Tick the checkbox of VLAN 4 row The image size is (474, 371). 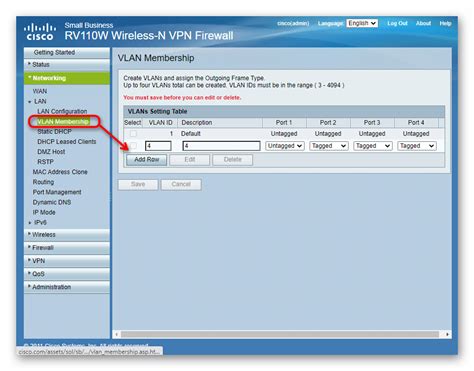click(133, 146)
